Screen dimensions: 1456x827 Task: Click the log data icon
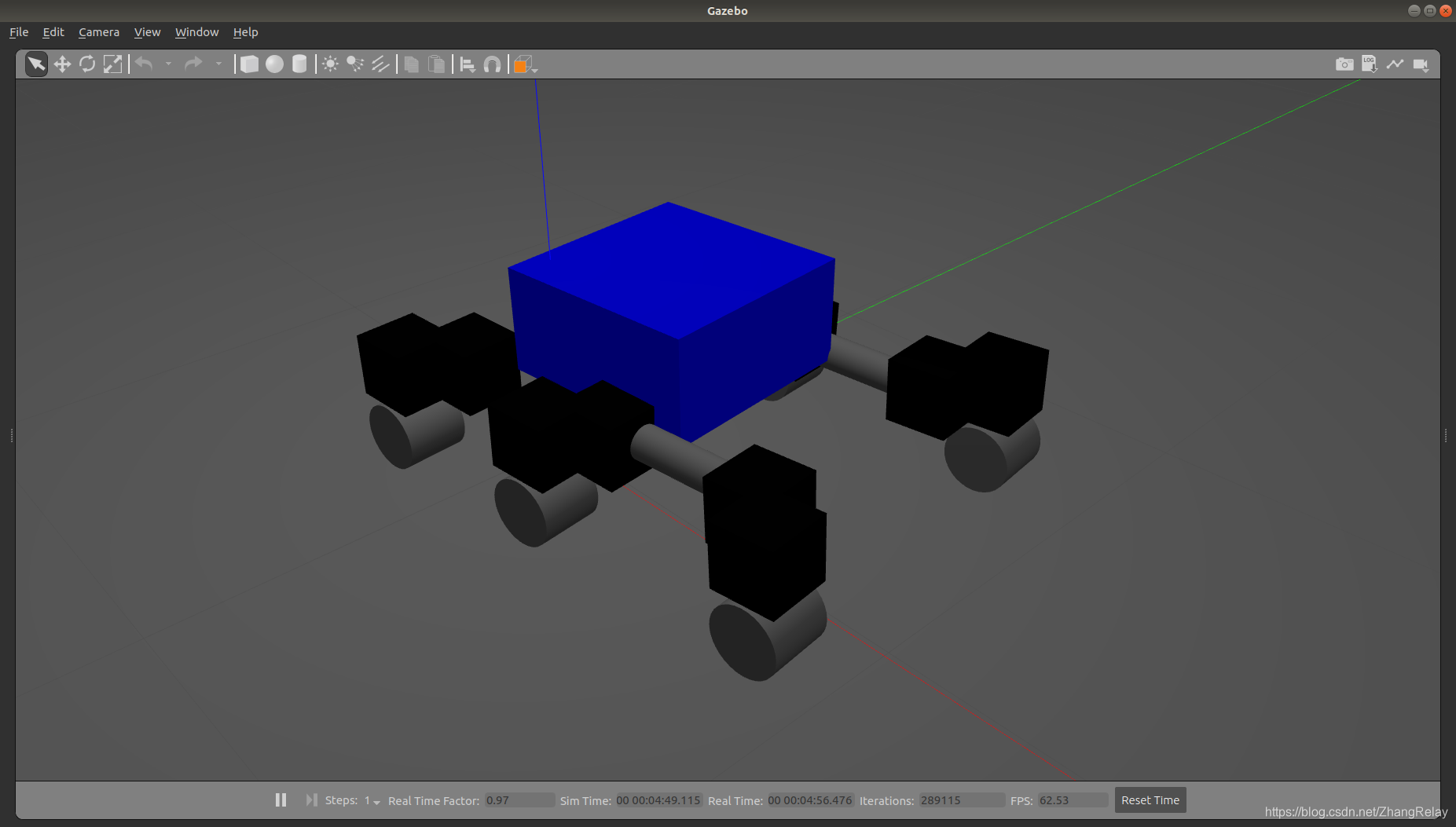[x=1370, y=64]
